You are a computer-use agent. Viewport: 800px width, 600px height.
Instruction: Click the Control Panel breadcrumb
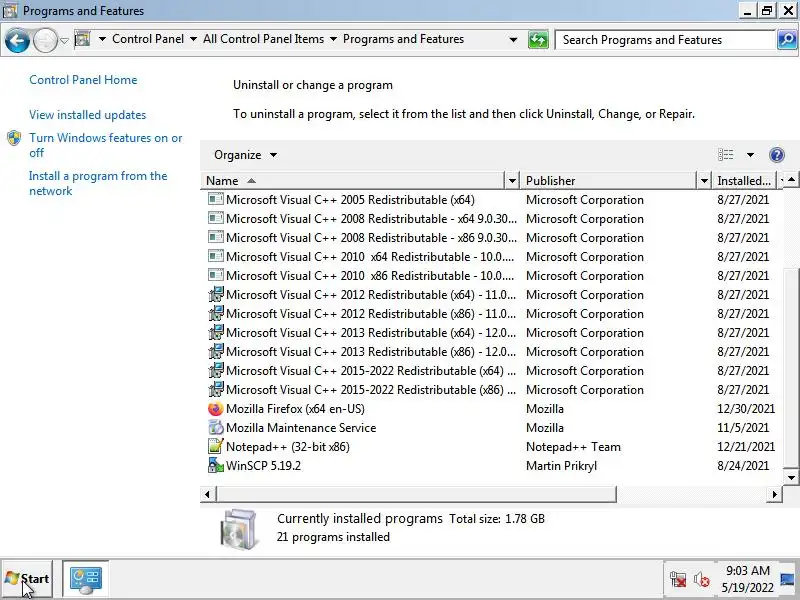coord(148,39)
